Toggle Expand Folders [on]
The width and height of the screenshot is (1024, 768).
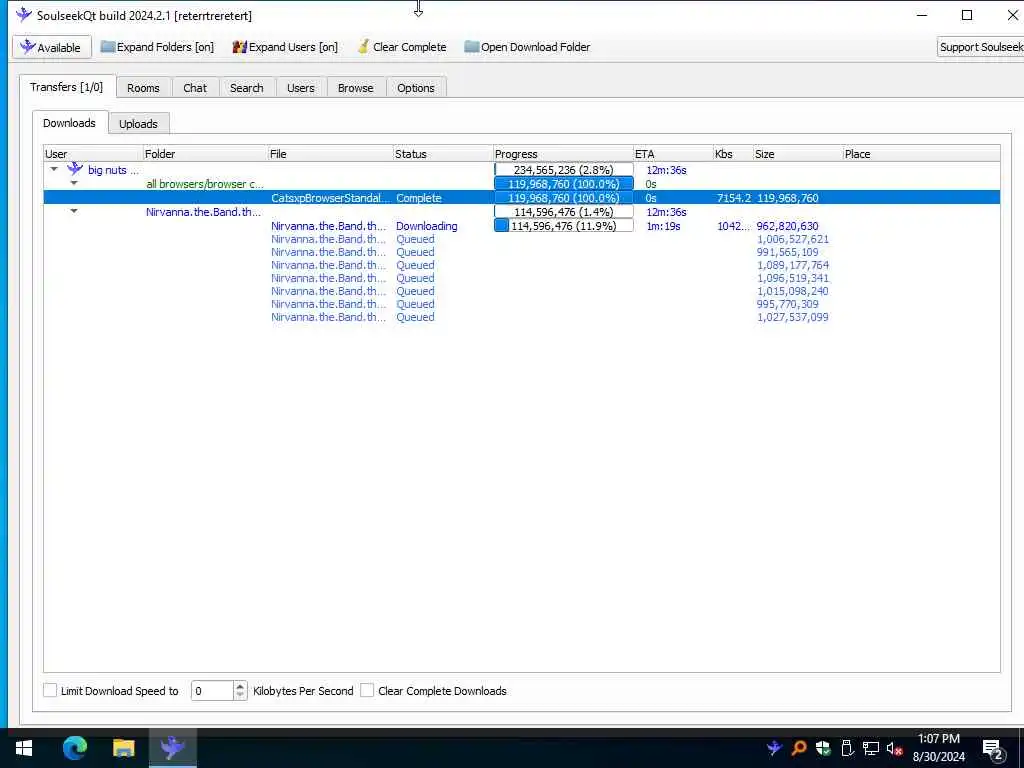point(157,47)
